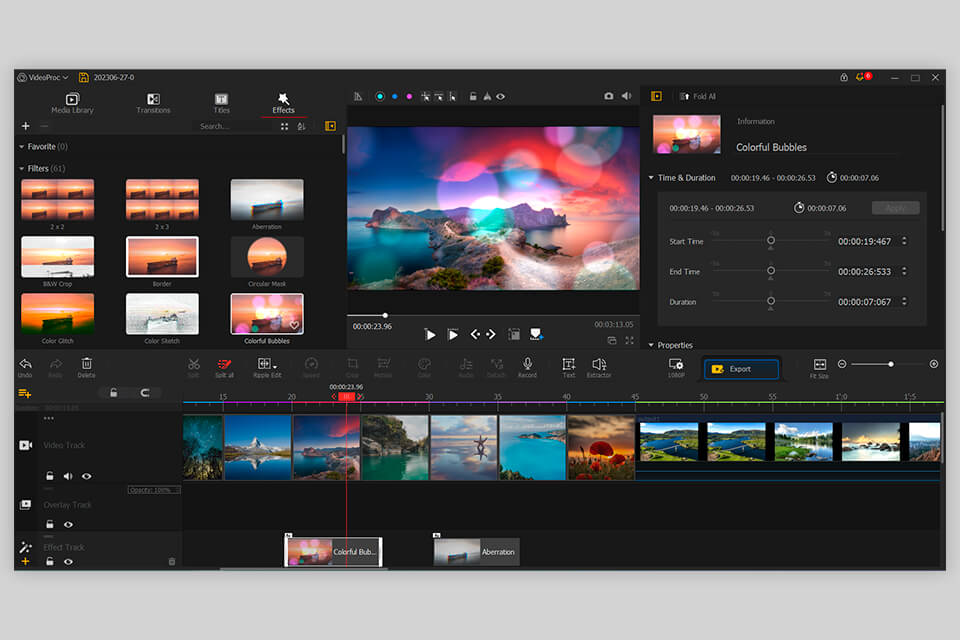Collapse the Filters (61) section
The width and height of the screenshot is (960, 640).
[22, 168]
